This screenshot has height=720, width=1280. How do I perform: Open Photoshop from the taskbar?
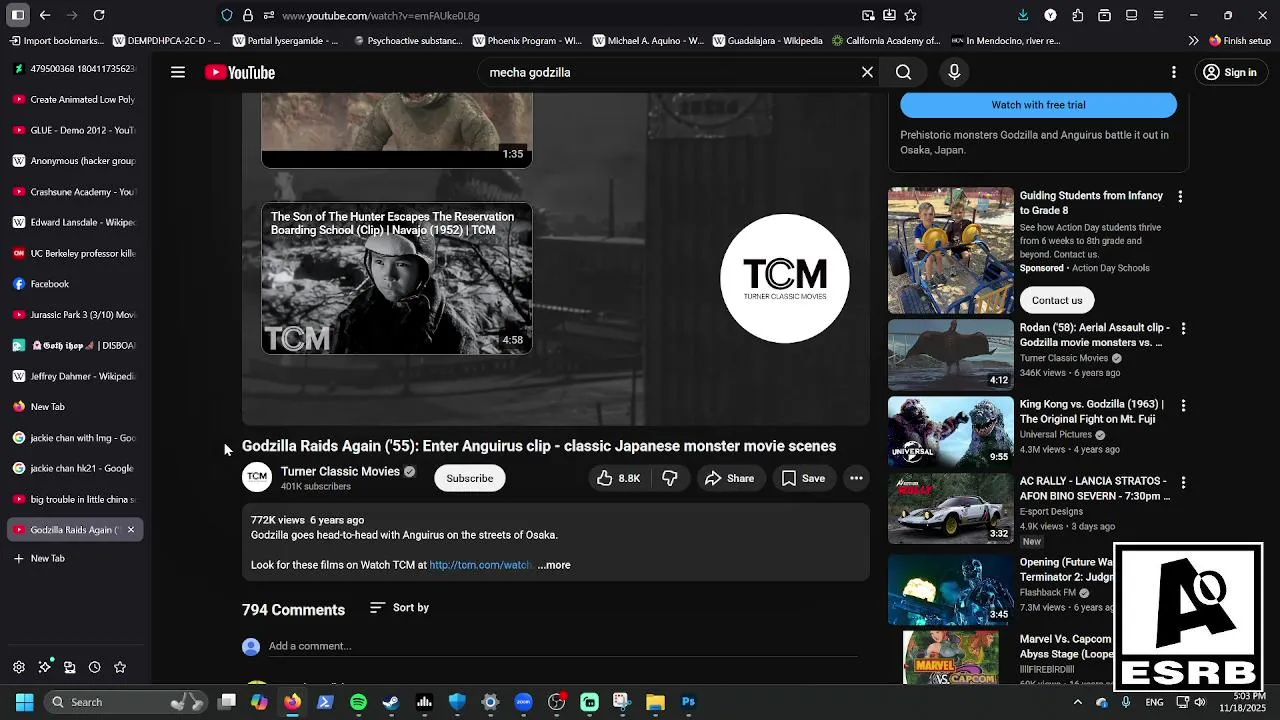coord(688,702)
